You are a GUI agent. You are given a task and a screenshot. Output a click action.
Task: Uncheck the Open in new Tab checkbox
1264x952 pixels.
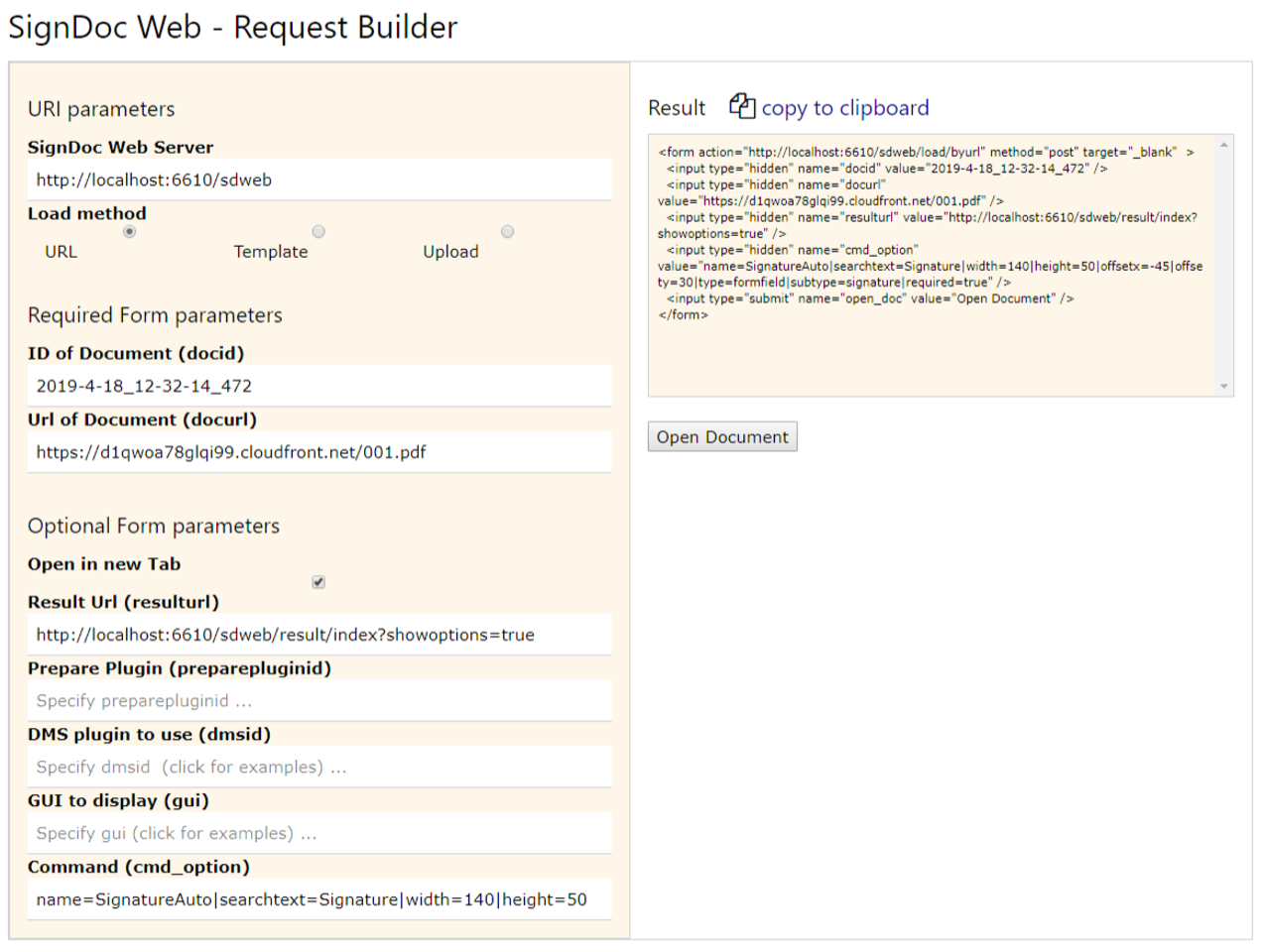pyautogui.click(x=318, y=582)
